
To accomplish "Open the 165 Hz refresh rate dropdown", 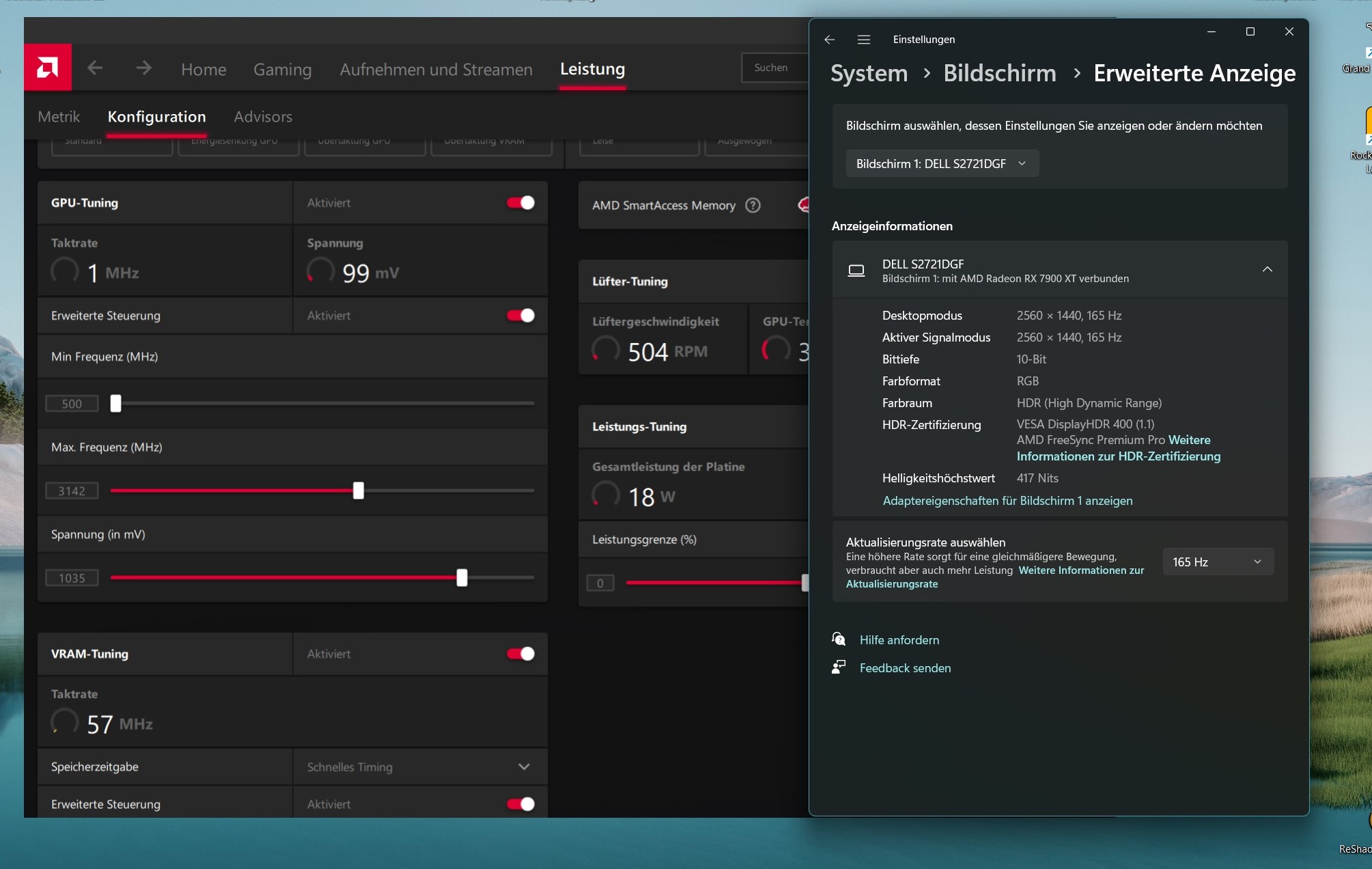I will click(x=1217, y=562).
